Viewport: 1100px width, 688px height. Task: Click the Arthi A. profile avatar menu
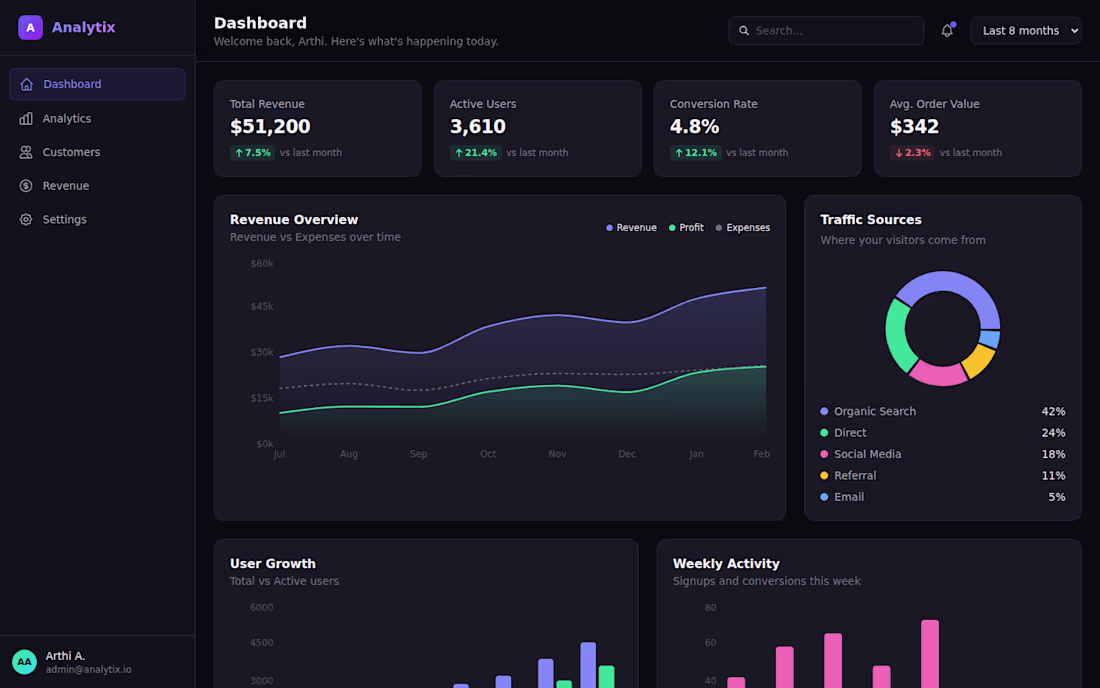tap(23, 661)
